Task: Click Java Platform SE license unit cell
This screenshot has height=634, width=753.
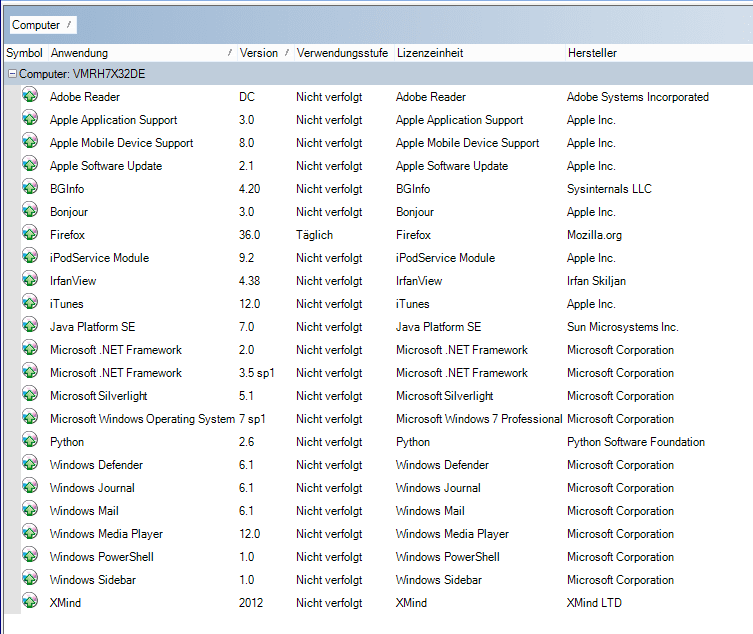Action: click(x=438, y=327)
